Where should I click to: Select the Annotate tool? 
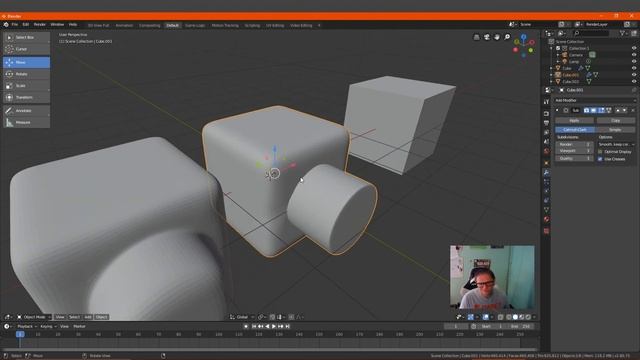coord(27,111)
